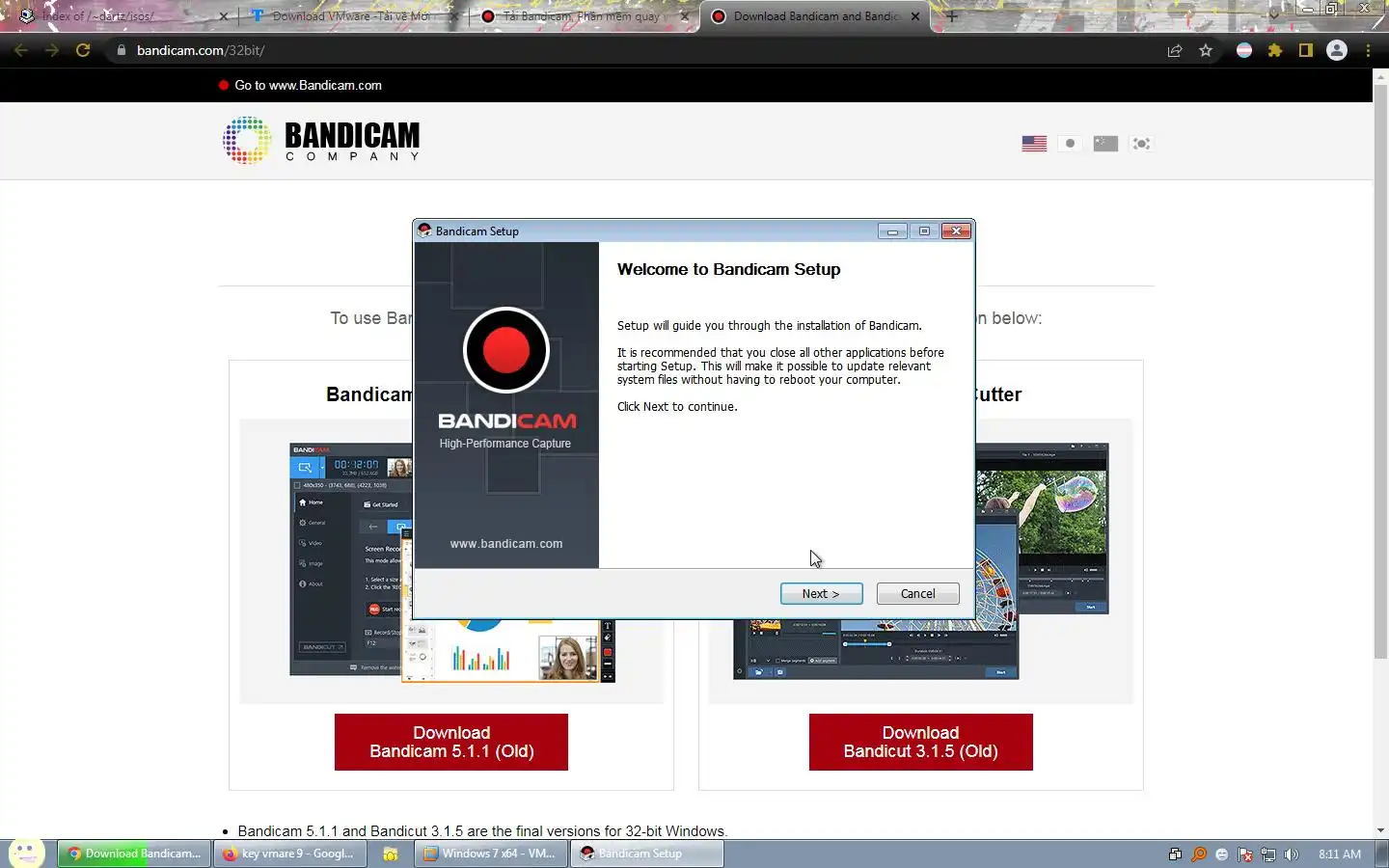Go back in browser history
Image resolution: width=1389 pixels, height=868 pixels.
click(x=21, y=50)
